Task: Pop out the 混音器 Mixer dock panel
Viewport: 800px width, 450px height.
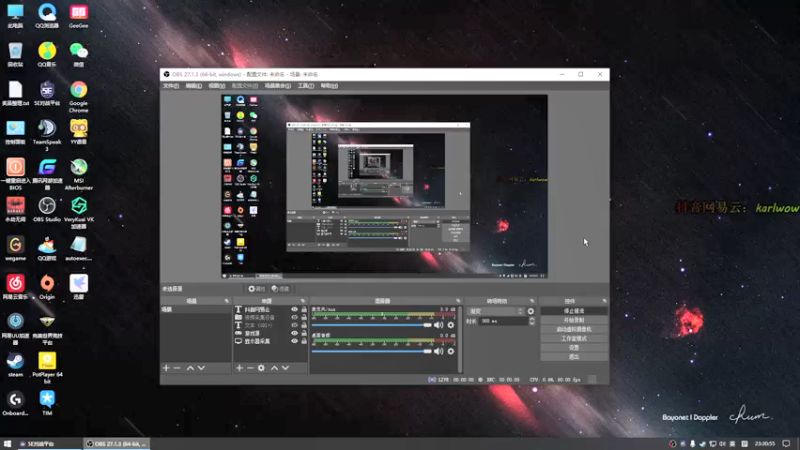Action: pos(458,301)
